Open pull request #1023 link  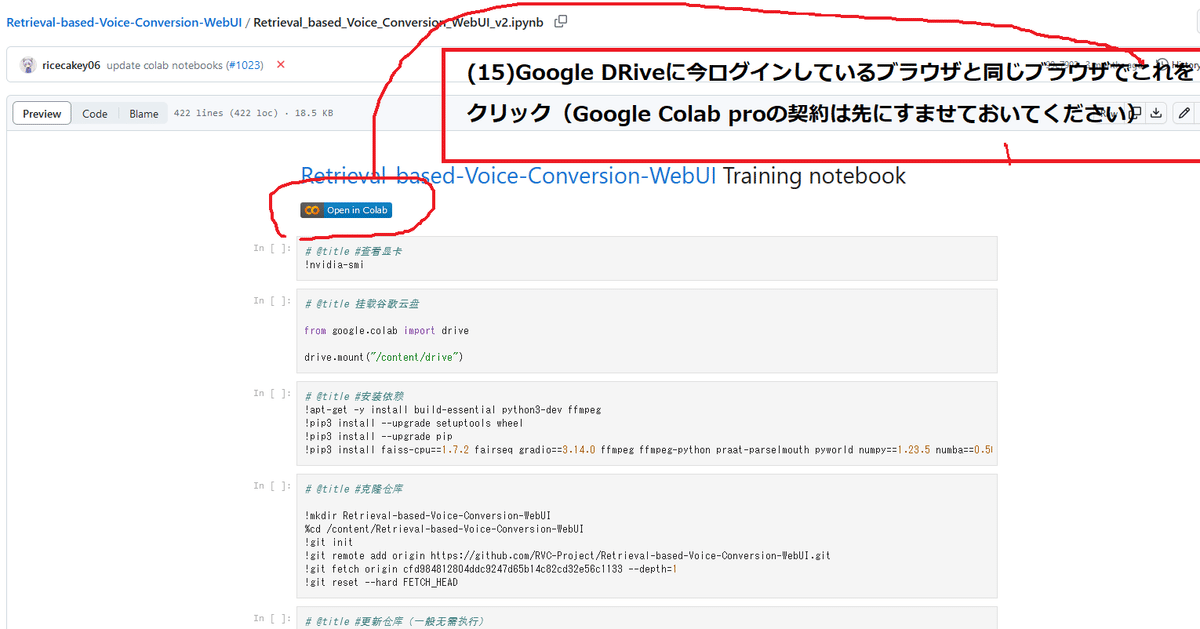coord(244,65)
